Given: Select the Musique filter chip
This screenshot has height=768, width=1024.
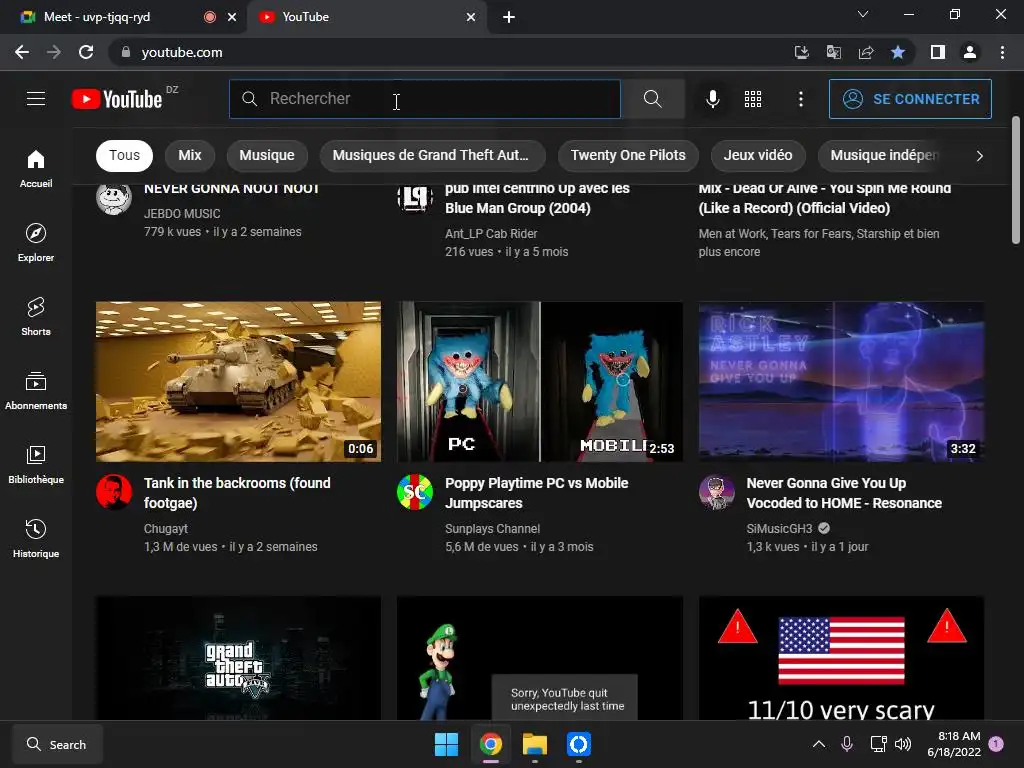Looking at the screenshot, I should (266, 155).
